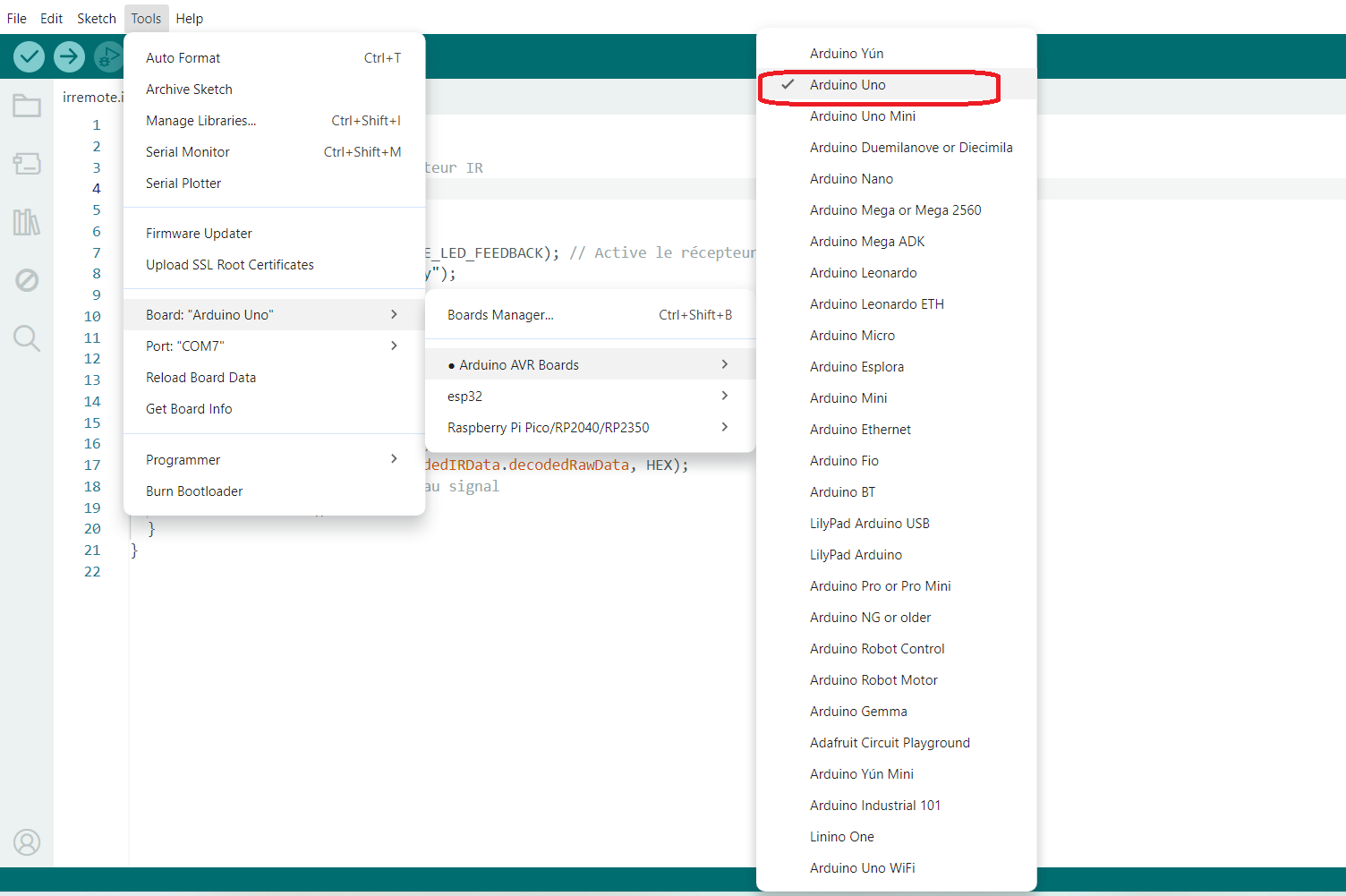Select Upload SSL Root Certificates
Image resolution: width=1346 pixels, height=896 pixels.
click(x=274, y=265)
